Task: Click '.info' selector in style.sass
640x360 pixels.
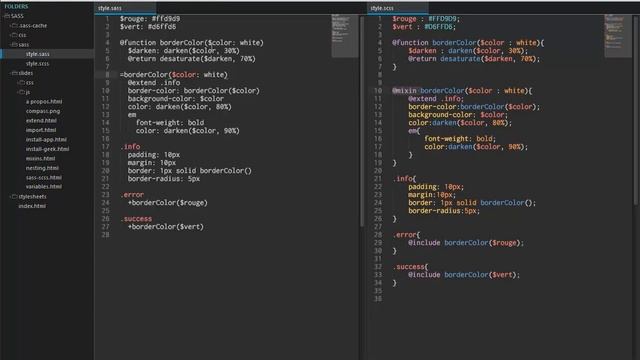Action: pos(130,147)
